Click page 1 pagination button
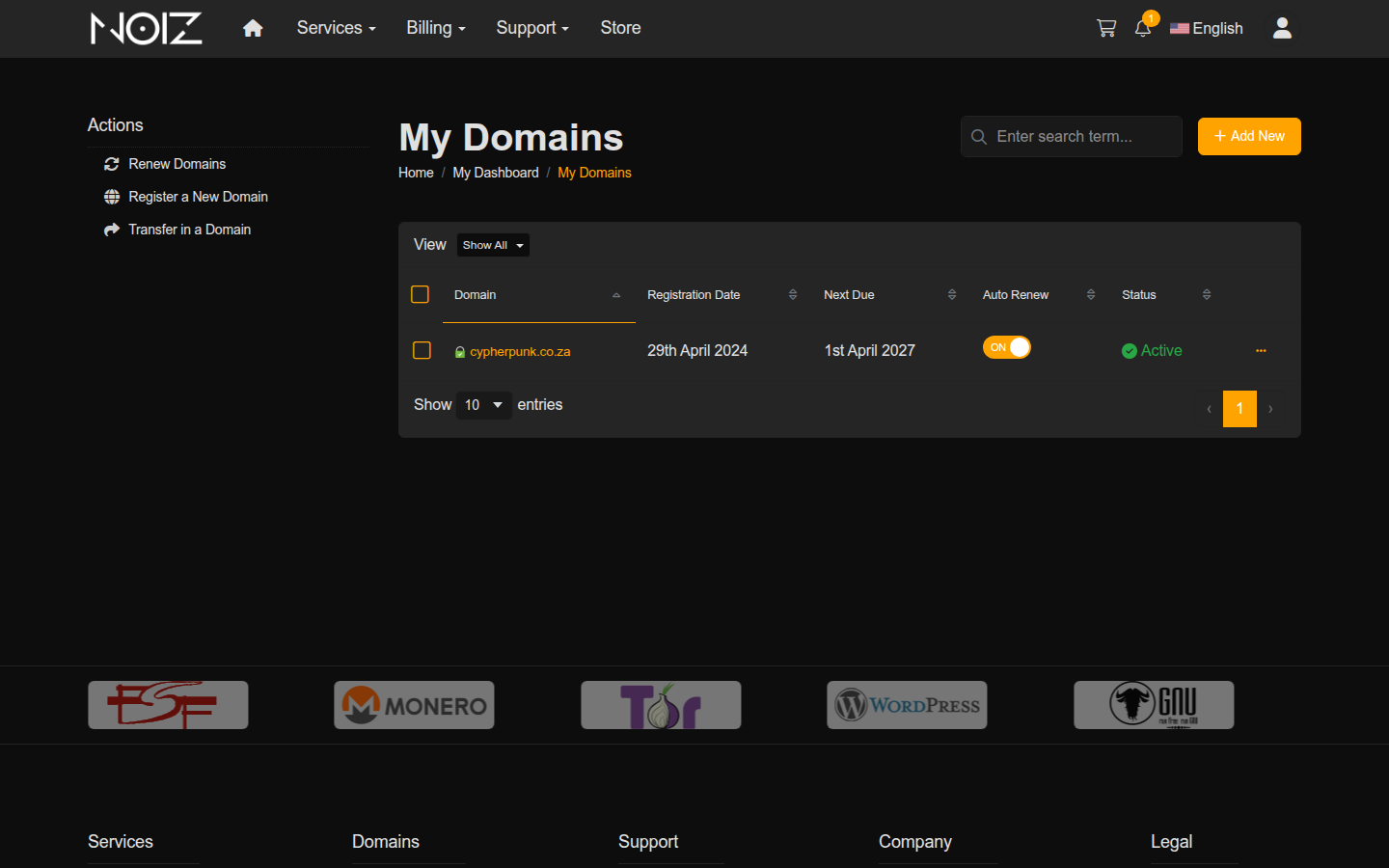The width and height of the screenshot is (1389, 868). click(1239, 409)
